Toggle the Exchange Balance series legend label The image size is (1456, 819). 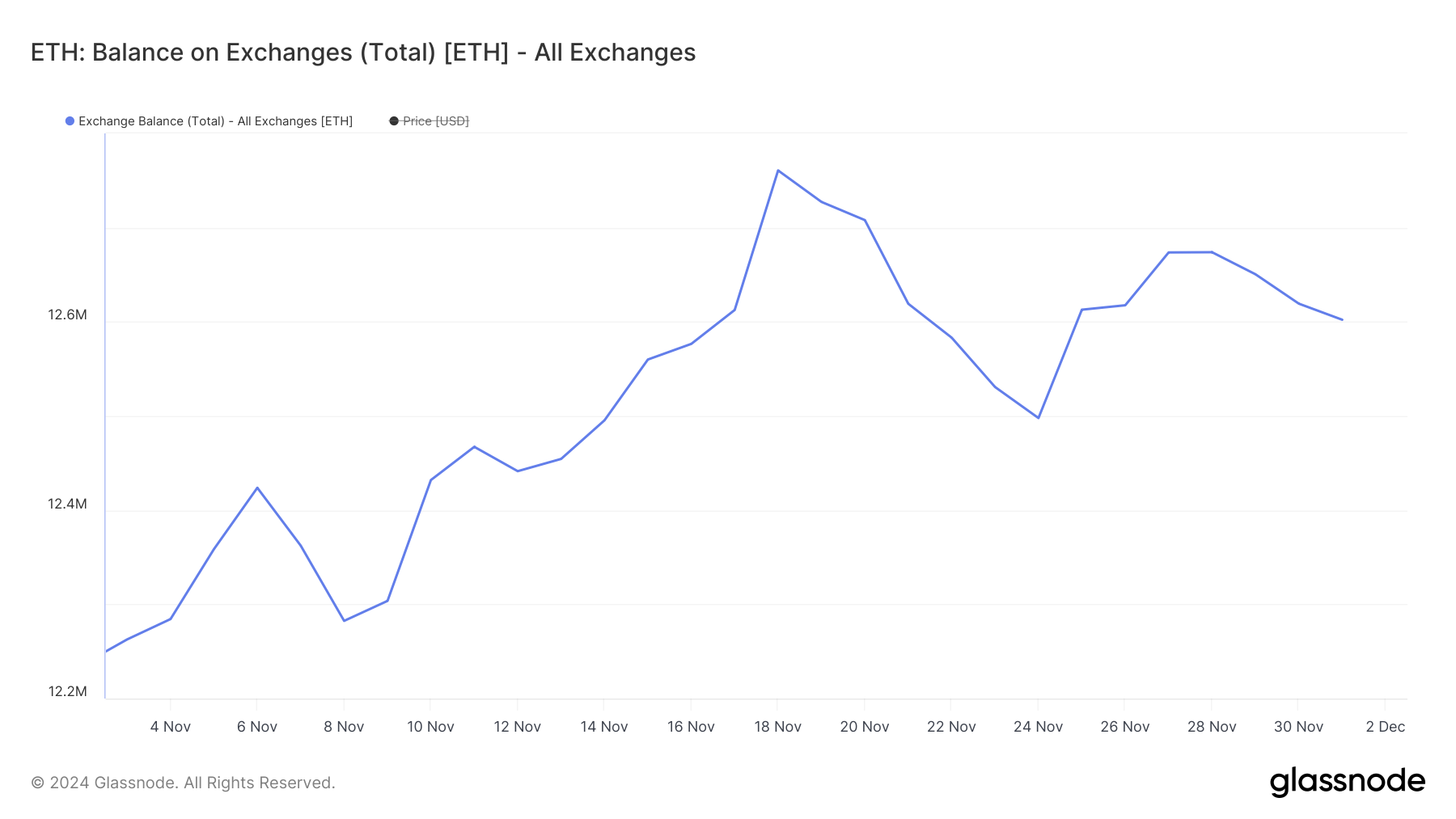pos(215,121)
